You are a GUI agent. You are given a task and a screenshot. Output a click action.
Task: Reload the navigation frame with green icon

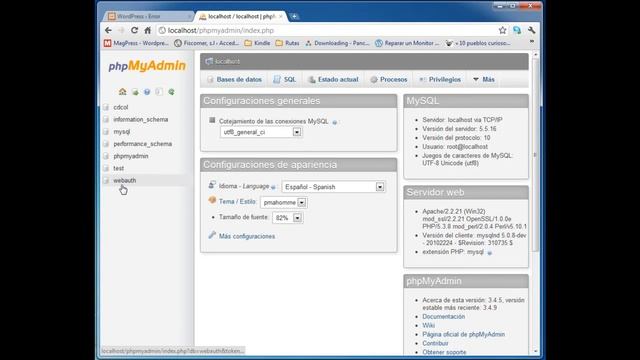[x=171, y=92]
